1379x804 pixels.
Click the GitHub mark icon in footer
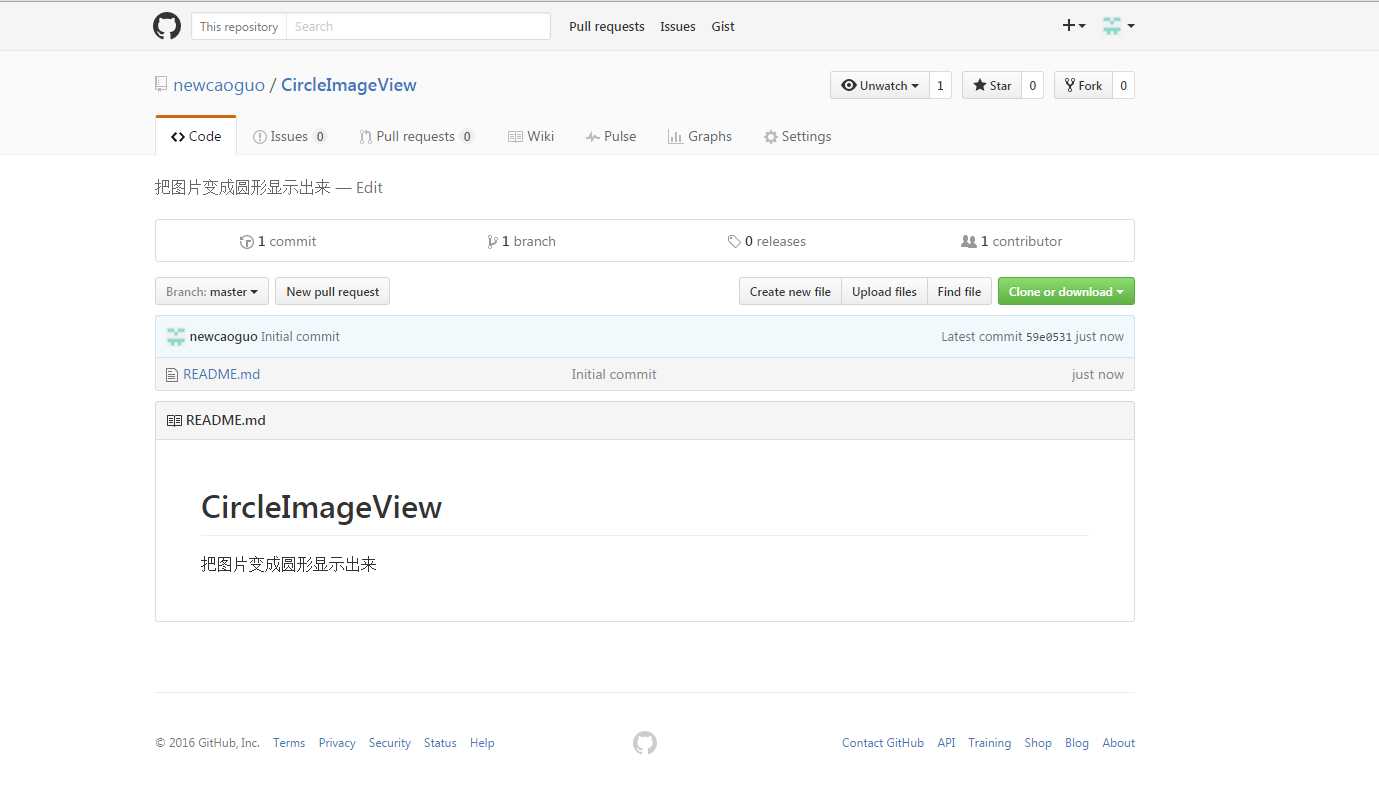pos(645,743)
